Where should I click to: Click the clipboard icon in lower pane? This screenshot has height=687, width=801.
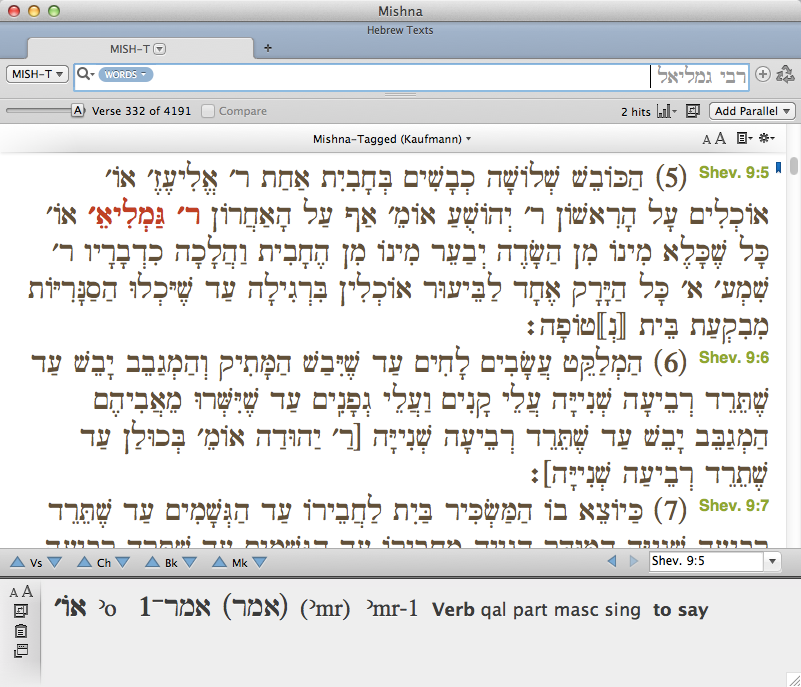click(20, 631)
